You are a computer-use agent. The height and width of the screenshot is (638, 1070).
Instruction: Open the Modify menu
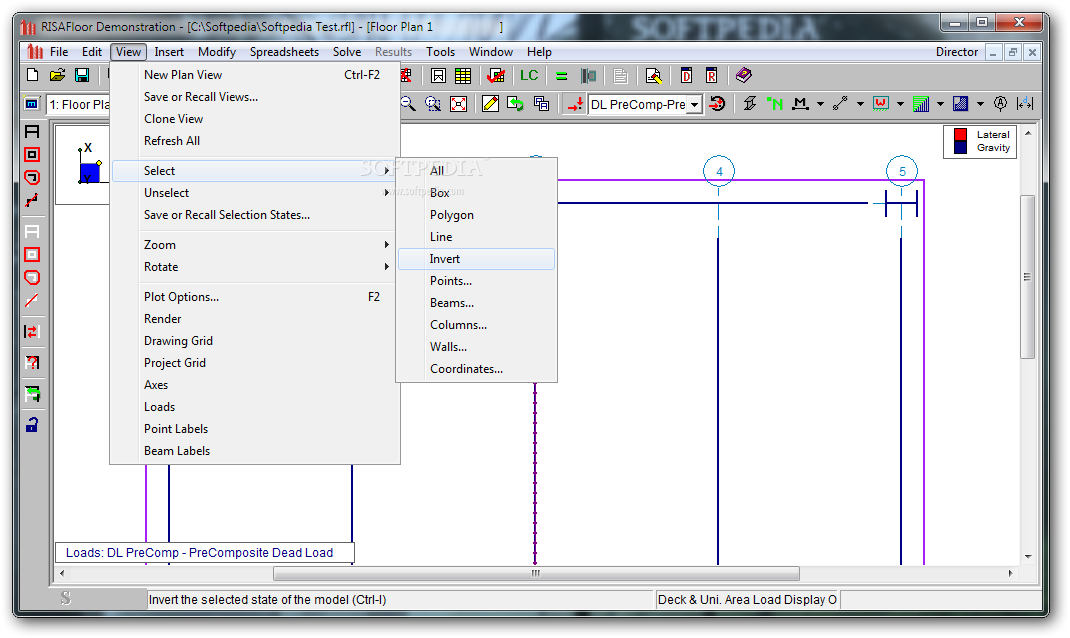(216, 52)
